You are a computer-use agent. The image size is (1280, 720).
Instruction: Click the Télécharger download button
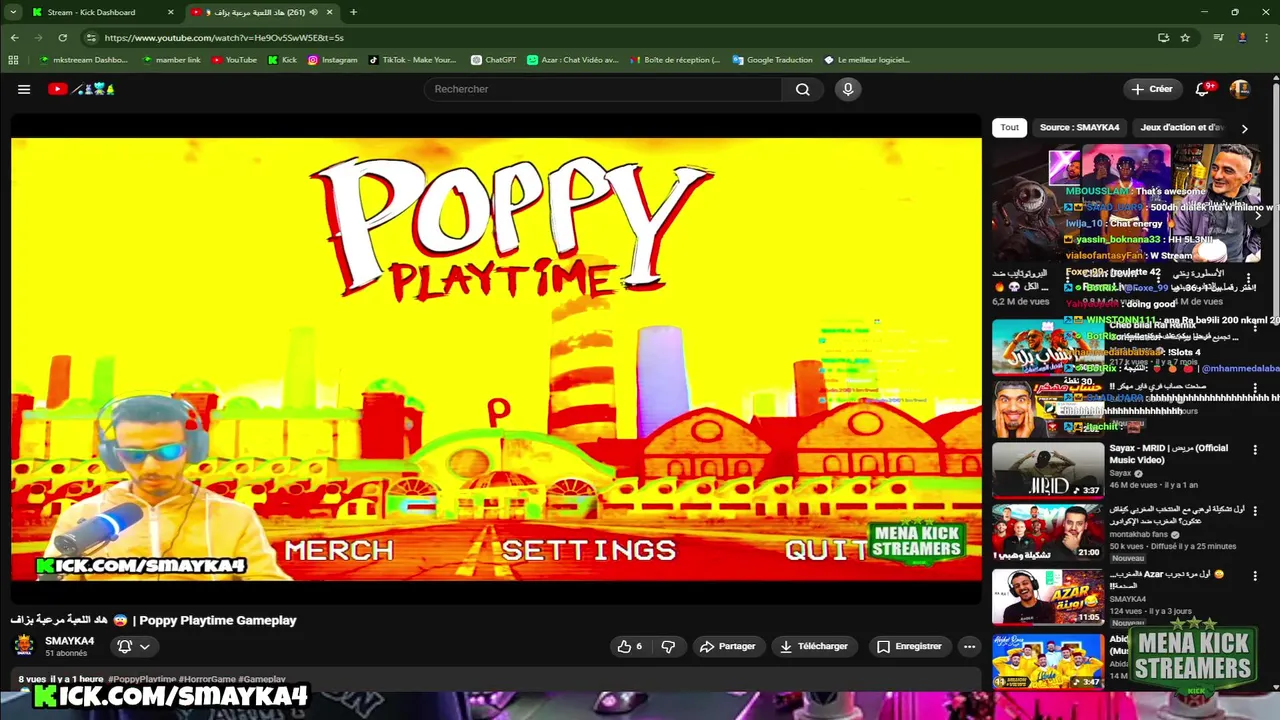[813, 646]
